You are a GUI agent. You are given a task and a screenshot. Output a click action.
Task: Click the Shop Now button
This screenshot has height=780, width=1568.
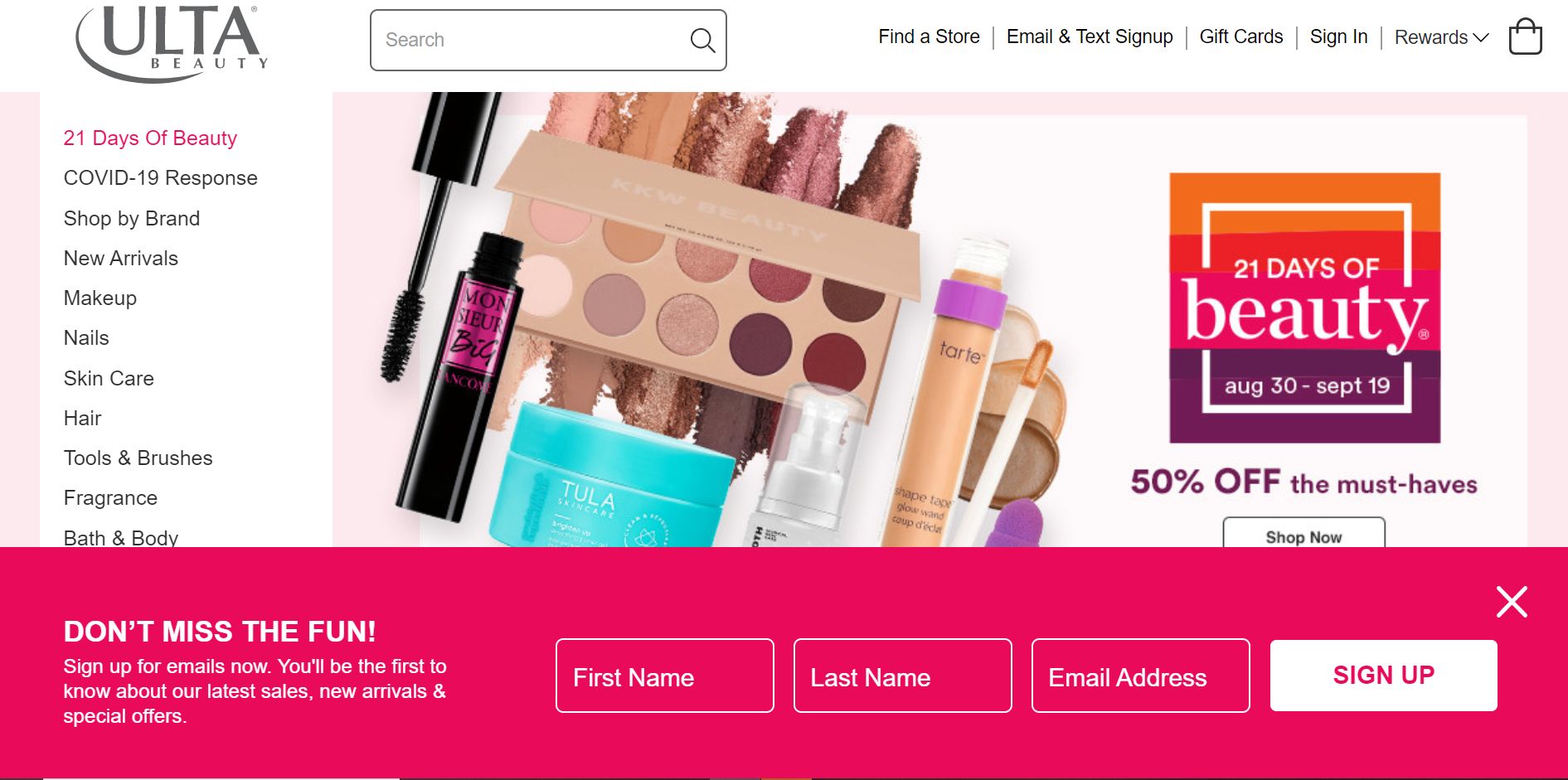(x=1303, y=533)
